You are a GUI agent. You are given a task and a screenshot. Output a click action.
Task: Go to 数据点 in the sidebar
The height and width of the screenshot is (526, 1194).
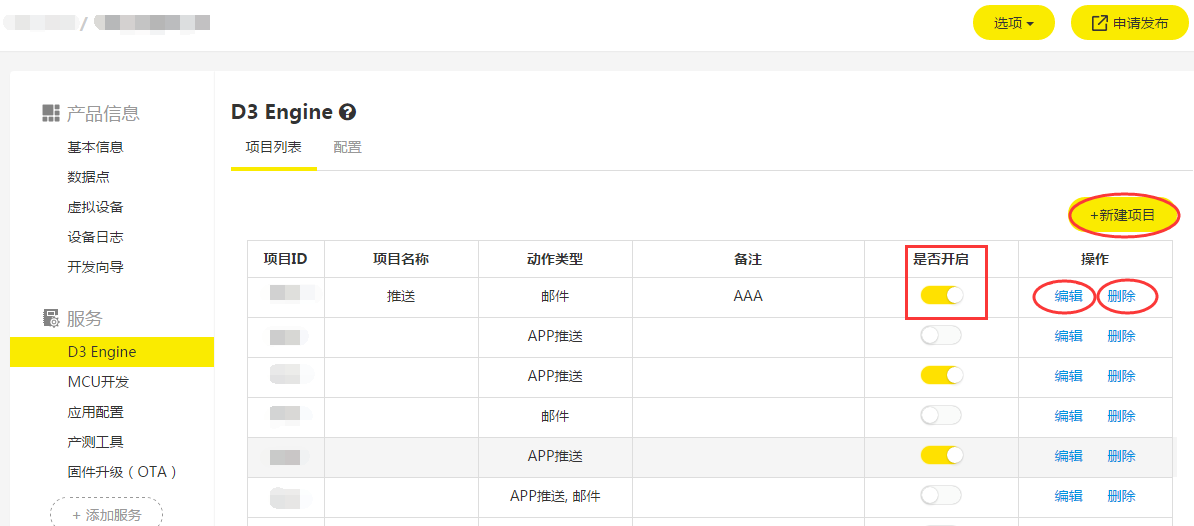[88, 177]
